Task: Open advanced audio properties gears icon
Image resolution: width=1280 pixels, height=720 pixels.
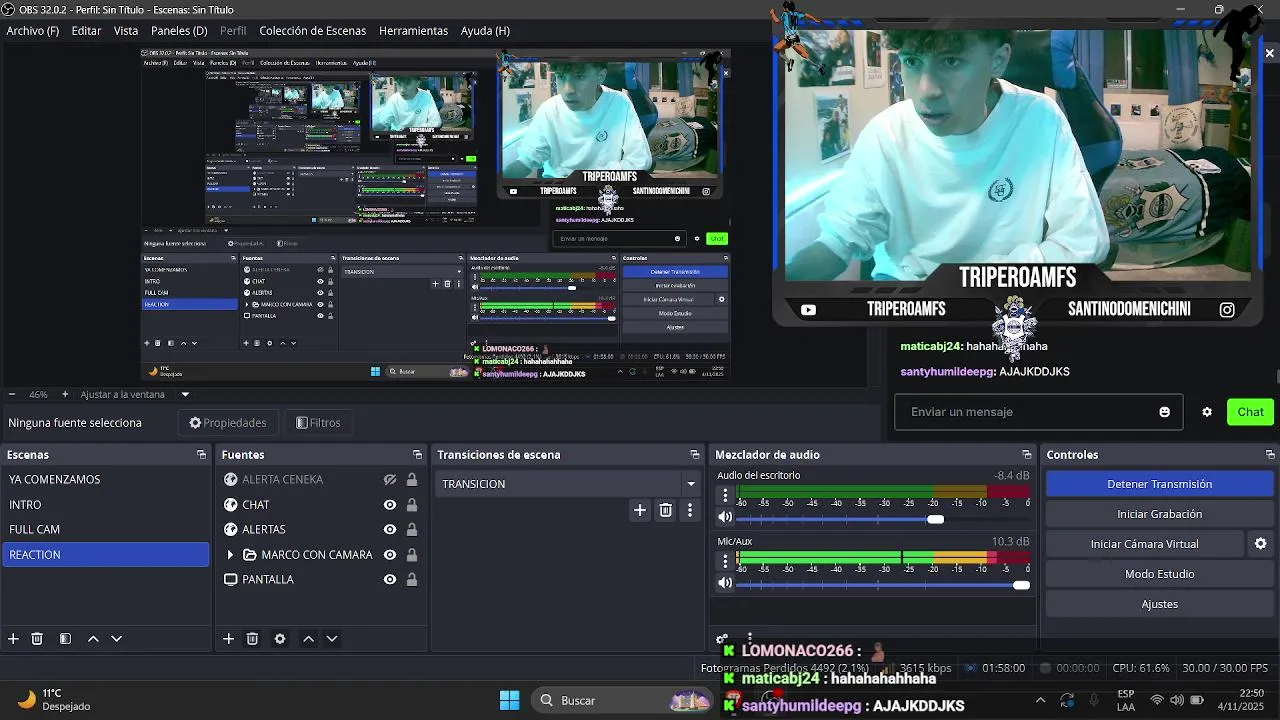Action: pos(722,639)
